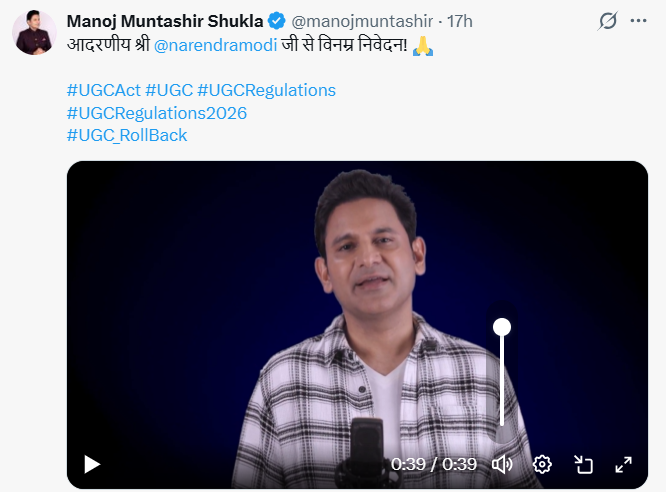Open the #UGC_RollBack hashtag
The image size is (666, 492).
[x=127, y=135]
